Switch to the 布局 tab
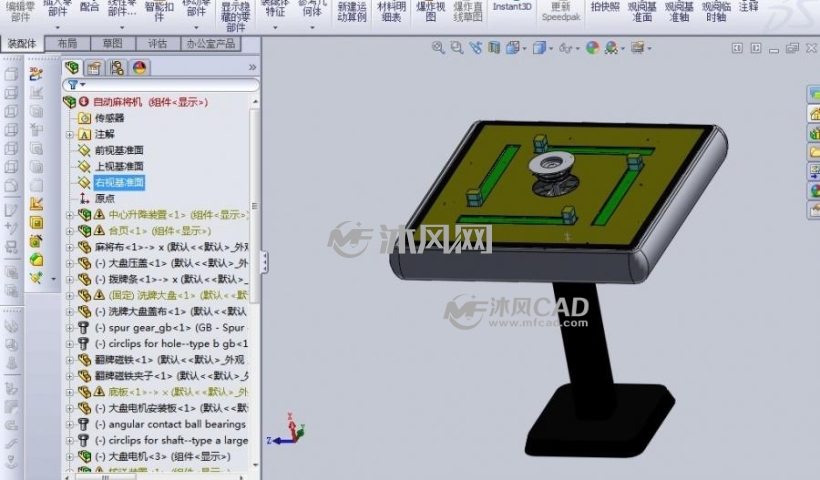This screenshot has height=480, width=820. click(67, 43)
